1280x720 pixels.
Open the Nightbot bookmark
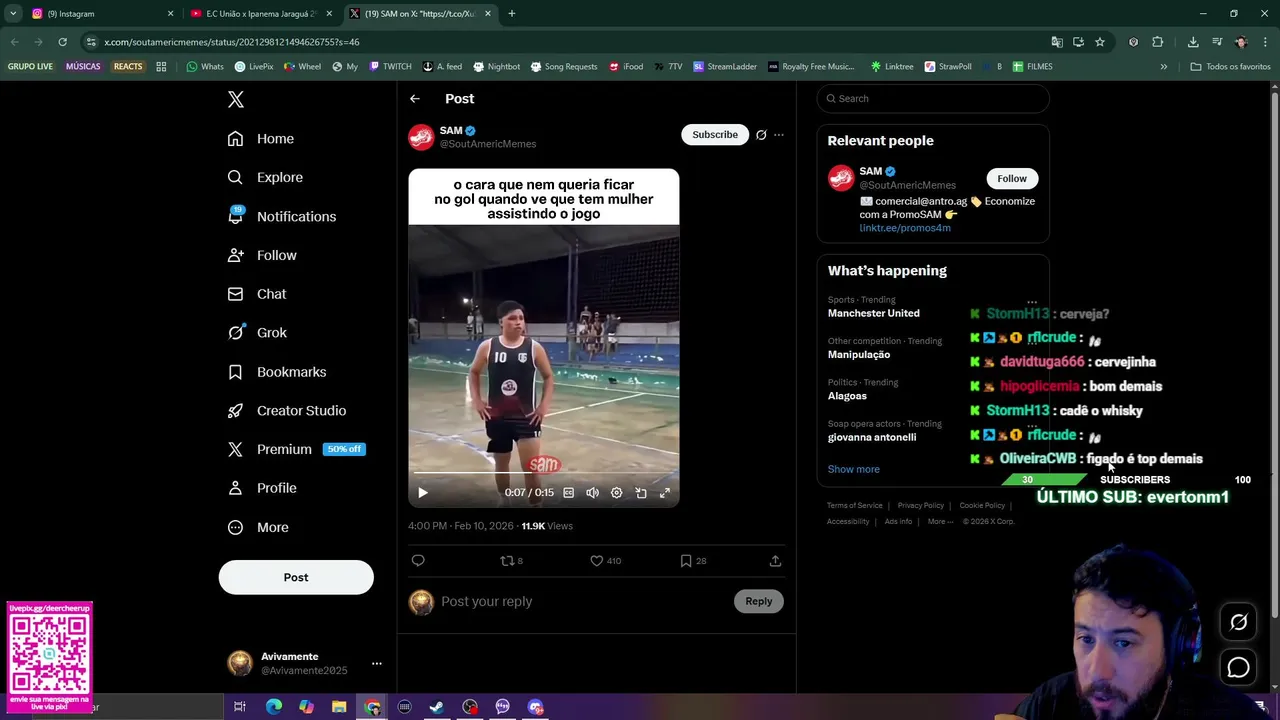496,67
